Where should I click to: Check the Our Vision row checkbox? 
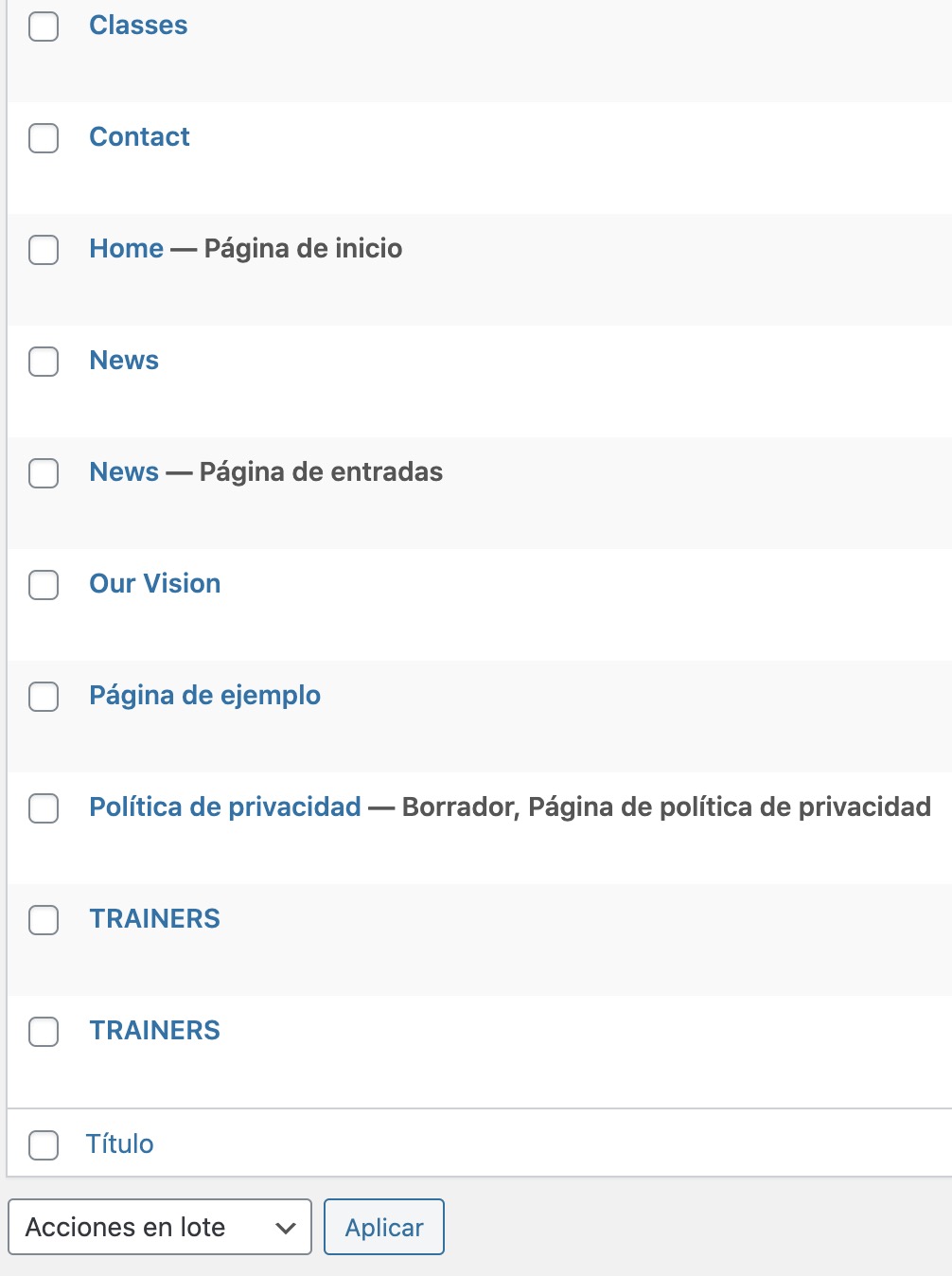click(x=44, y=585)
